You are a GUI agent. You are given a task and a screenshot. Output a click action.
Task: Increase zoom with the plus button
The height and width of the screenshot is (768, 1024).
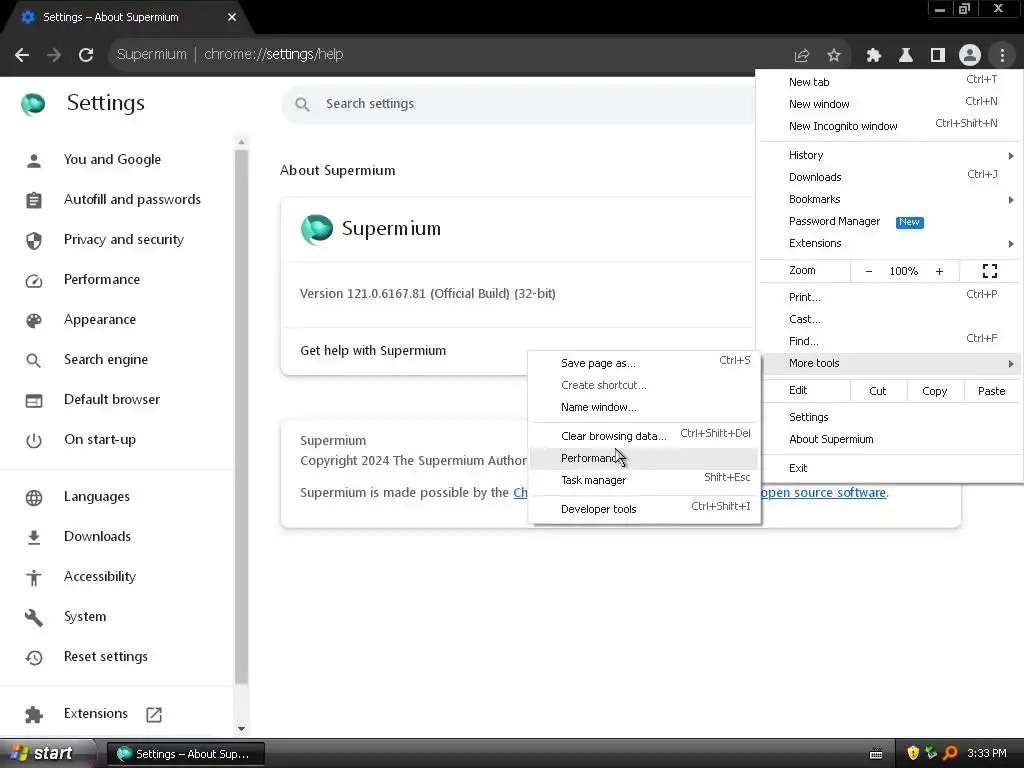tap(939, 271)
